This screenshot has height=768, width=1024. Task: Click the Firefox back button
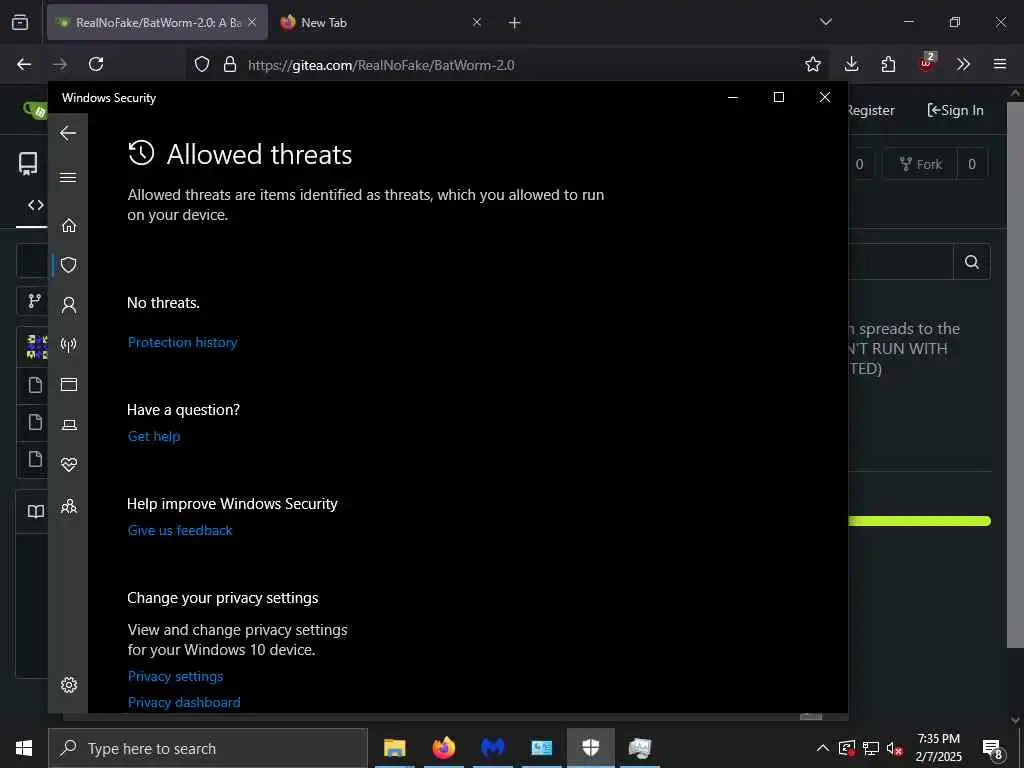coord(24,64)
